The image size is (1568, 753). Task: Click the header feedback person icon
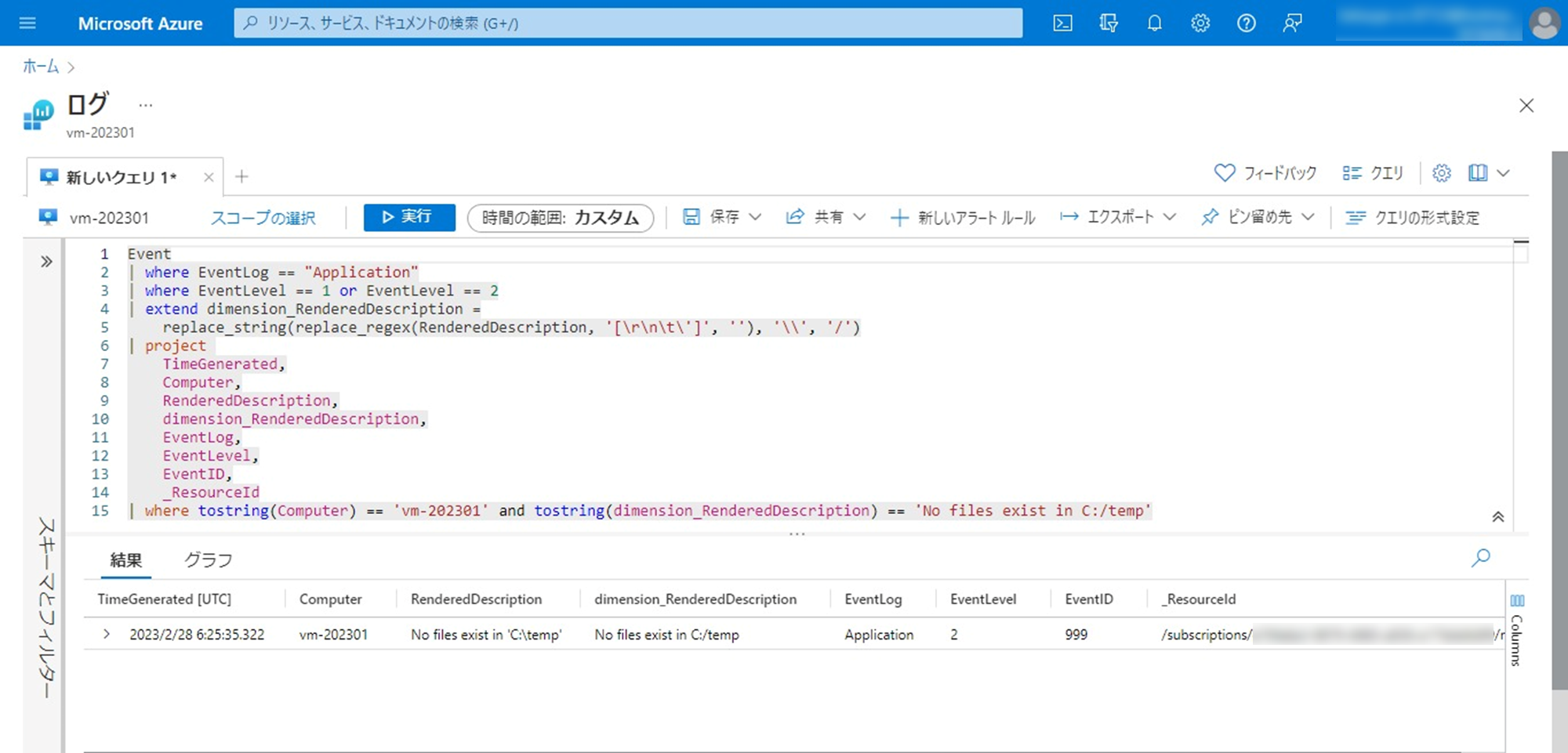click(1292, 24)
